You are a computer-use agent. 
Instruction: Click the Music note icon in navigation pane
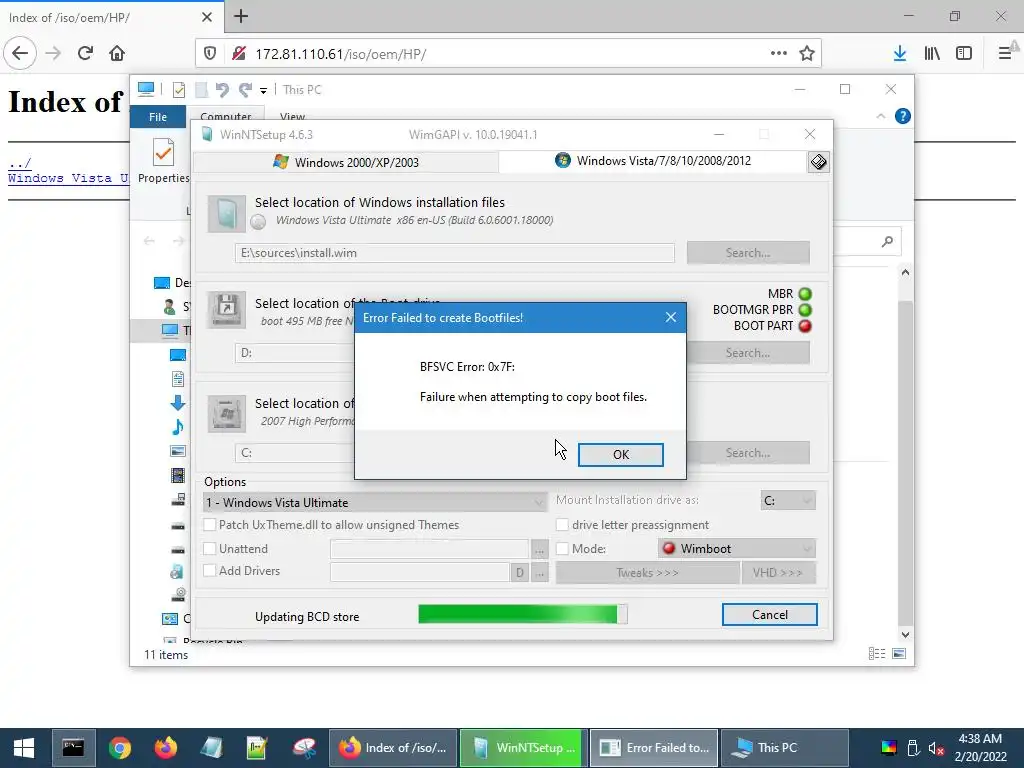(178, 427)
